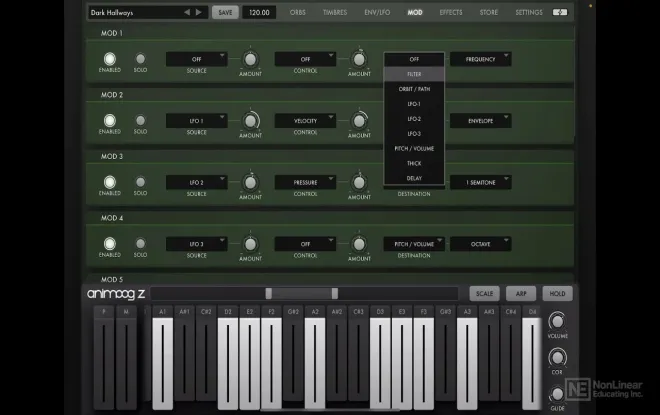
Task: Click MOD 2 control amount knob
Action: (x=359, y=121)
